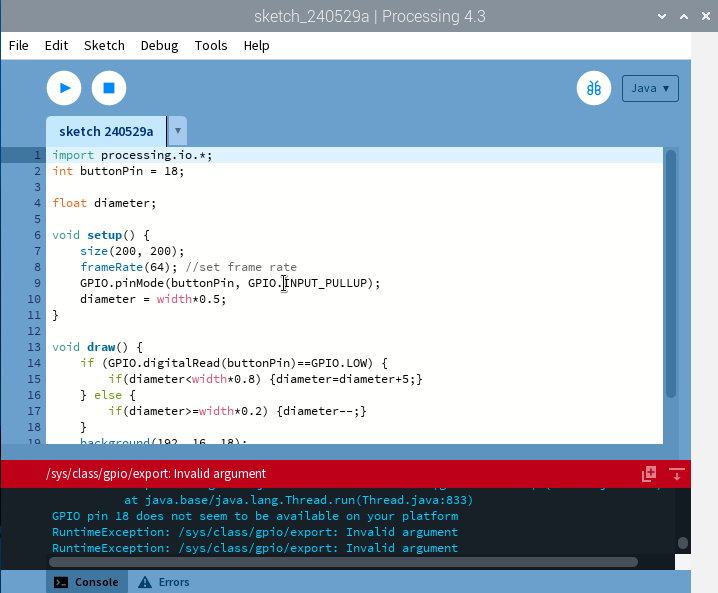718x593 pixels.
Task: Place cursor on the frameRate(64) line
Action: click(188, 267)
